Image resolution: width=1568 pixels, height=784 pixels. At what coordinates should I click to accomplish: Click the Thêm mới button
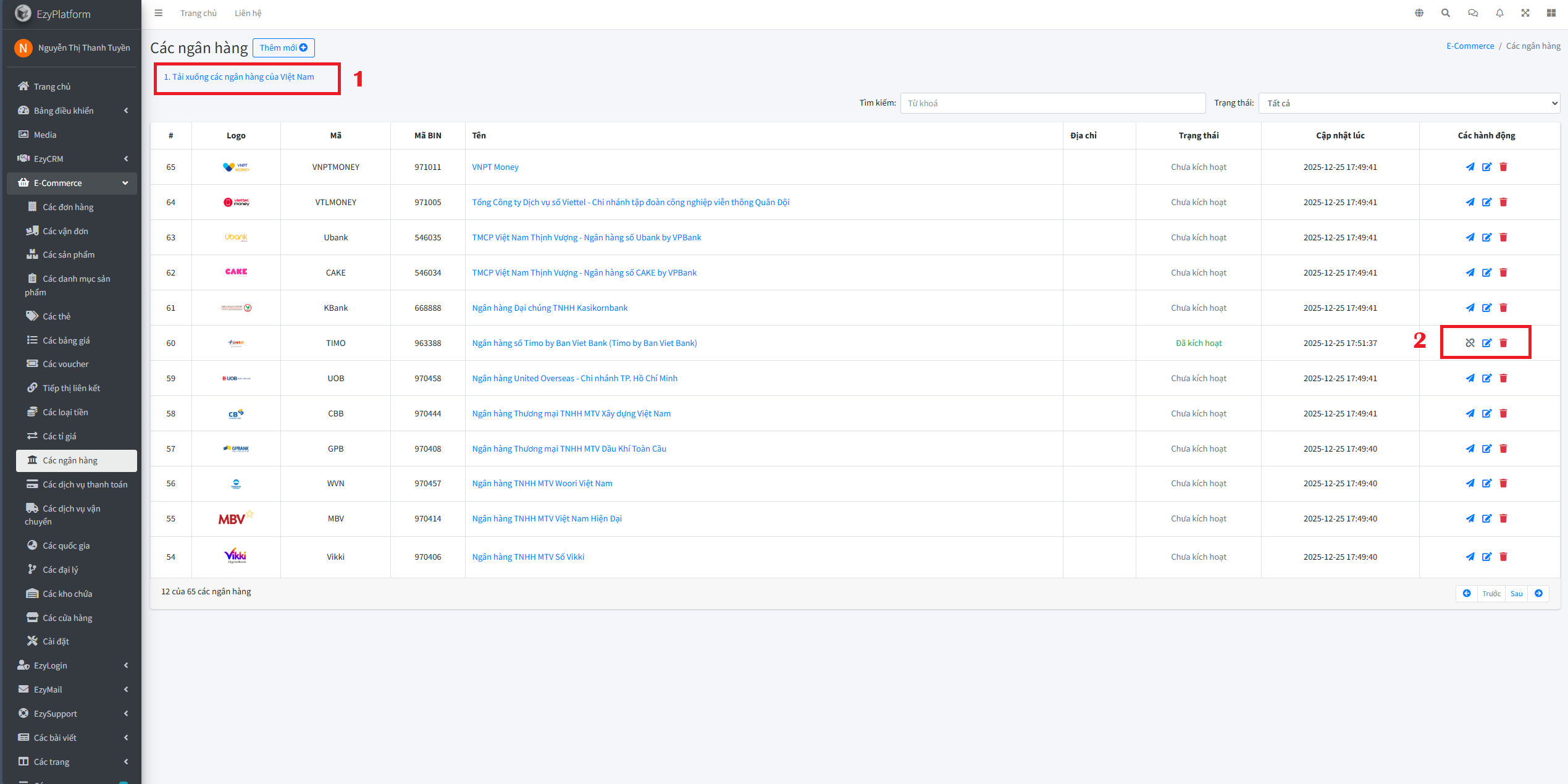(283, 48)
